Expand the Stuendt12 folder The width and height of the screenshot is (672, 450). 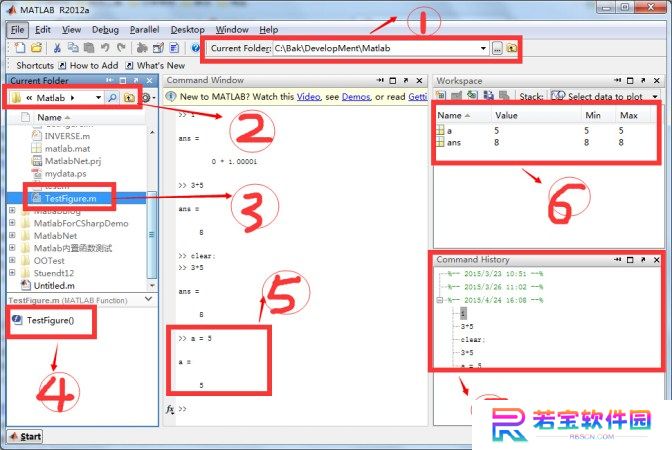(x=12, y=273)
